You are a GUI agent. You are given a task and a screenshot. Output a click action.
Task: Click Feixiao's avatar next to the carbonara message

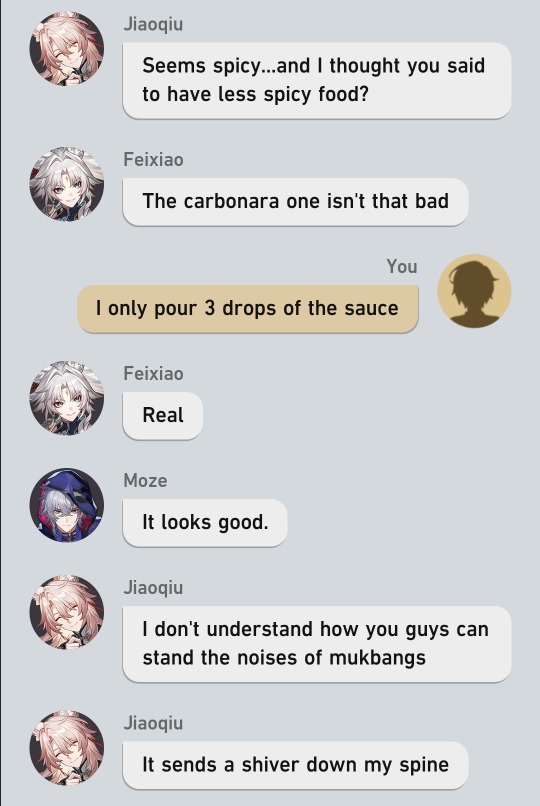[x=67, y=185]
